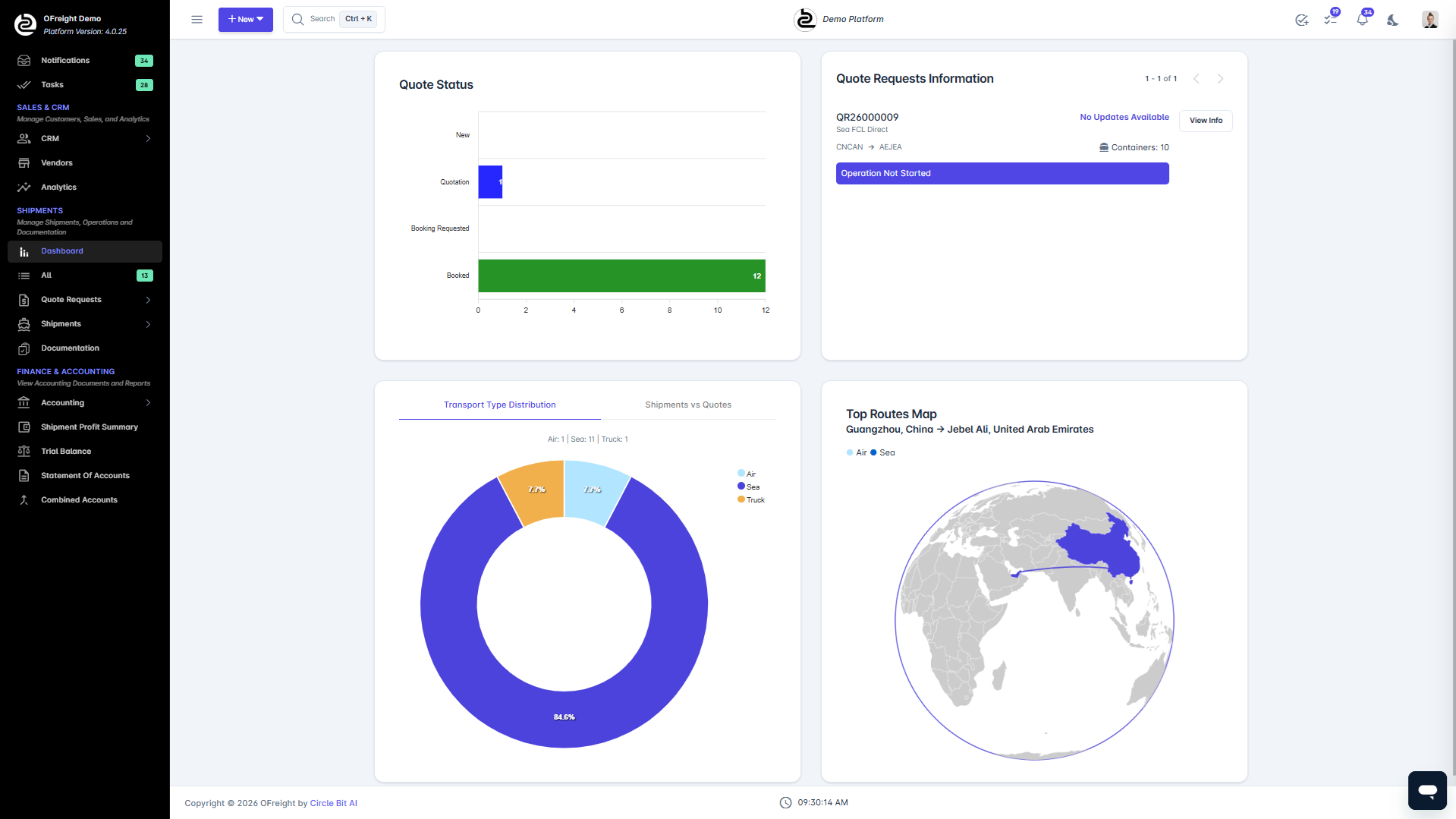Open the Notifications panel from the sidebar
Screen dimensions: 1456x819
click(64, 60)
